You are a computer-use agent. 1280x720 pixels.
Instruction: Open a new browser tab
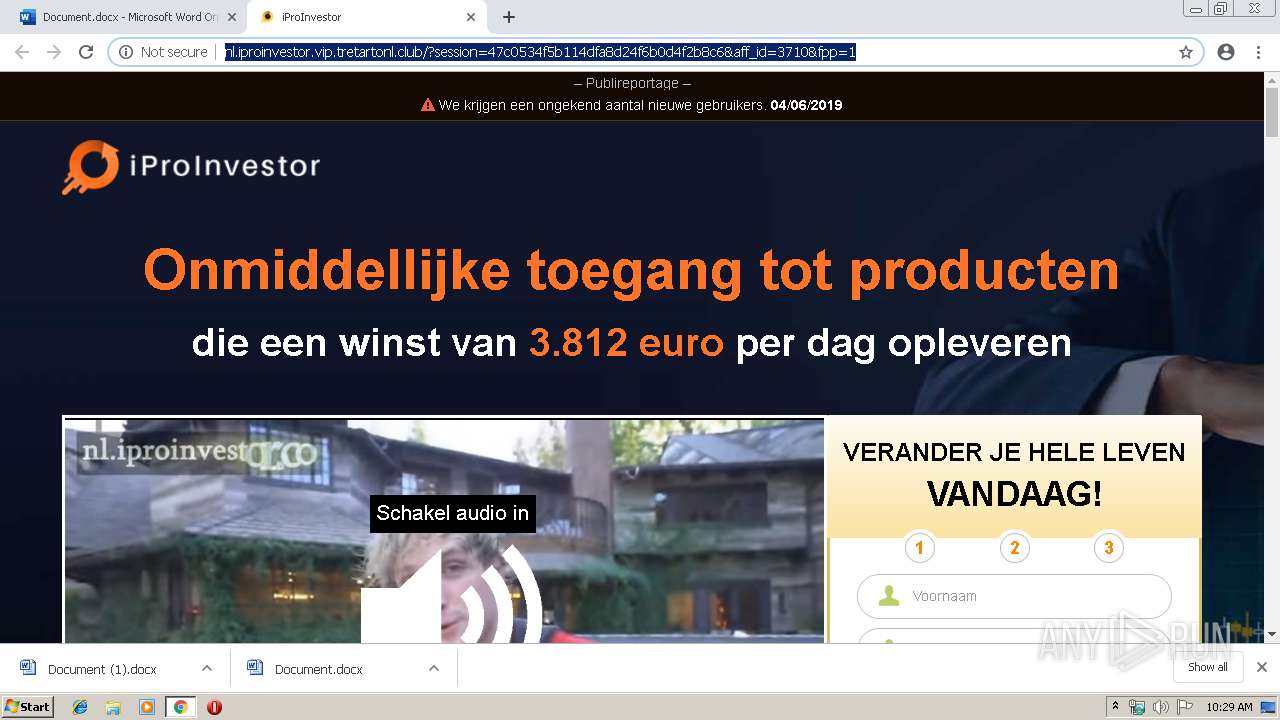coord(508,17)
